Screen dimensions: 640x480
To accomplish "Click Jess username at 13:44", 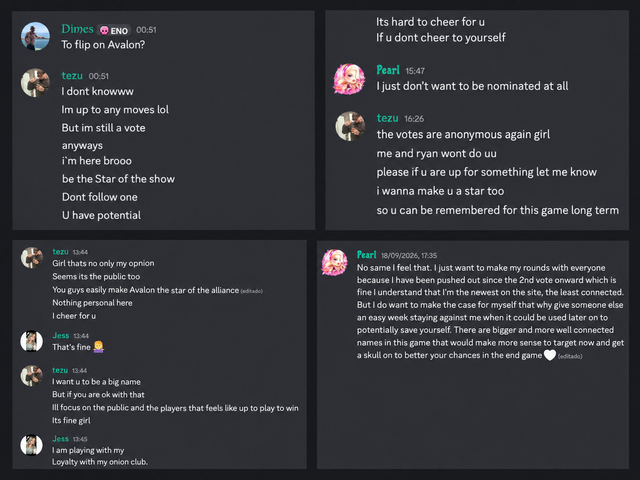I will tap(61, 336).
